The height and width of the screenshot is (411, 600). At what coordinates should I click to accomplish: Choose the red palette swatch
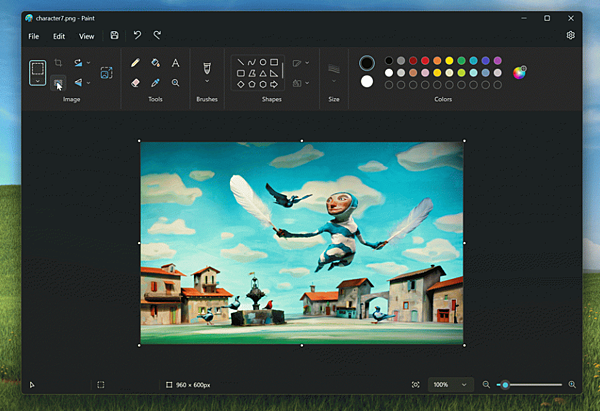(425, 60)
